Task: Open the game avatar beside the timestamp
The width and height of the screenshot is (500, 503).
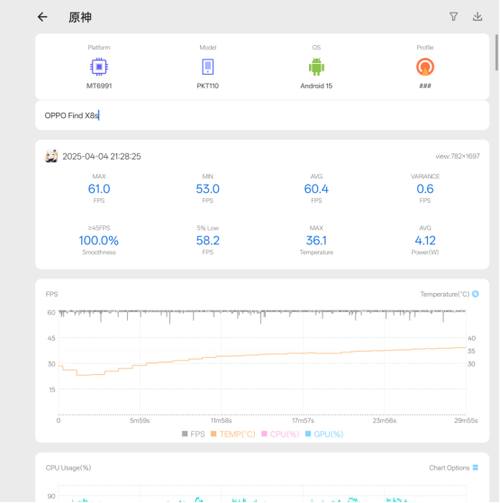Action: tap(51, 156)
